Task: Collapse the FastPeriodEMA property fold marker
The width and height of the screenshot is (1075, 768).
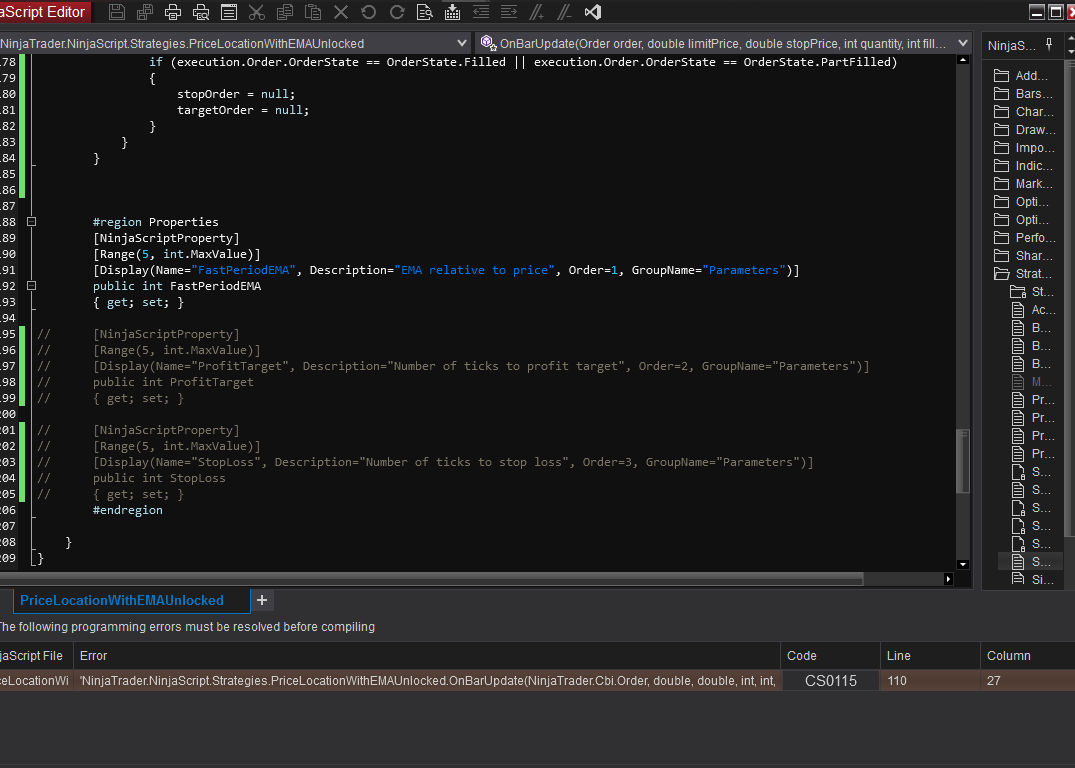Action: [x=32, y=286]
